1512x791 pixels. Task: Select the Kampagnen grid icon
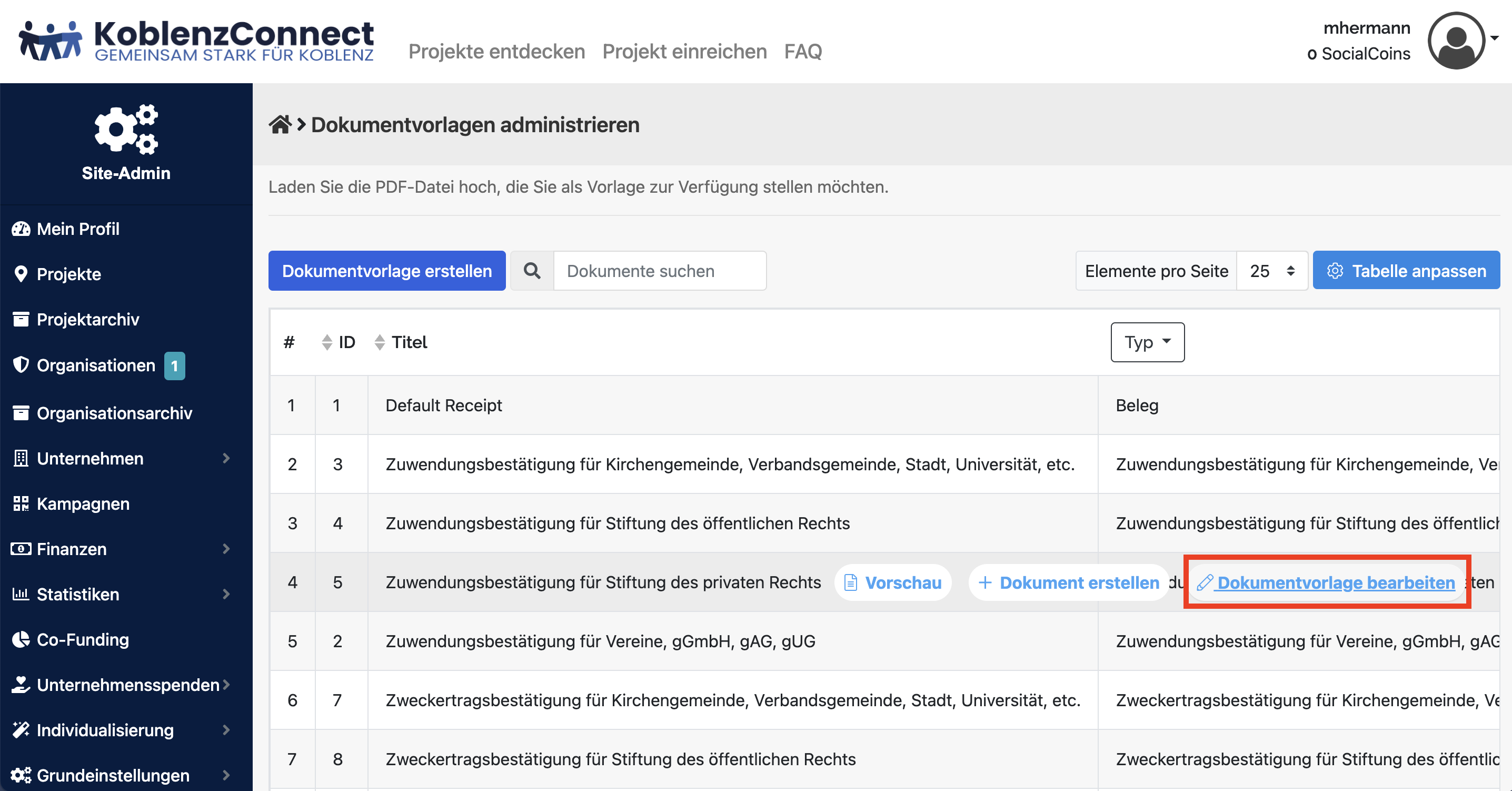pos(20,503)
